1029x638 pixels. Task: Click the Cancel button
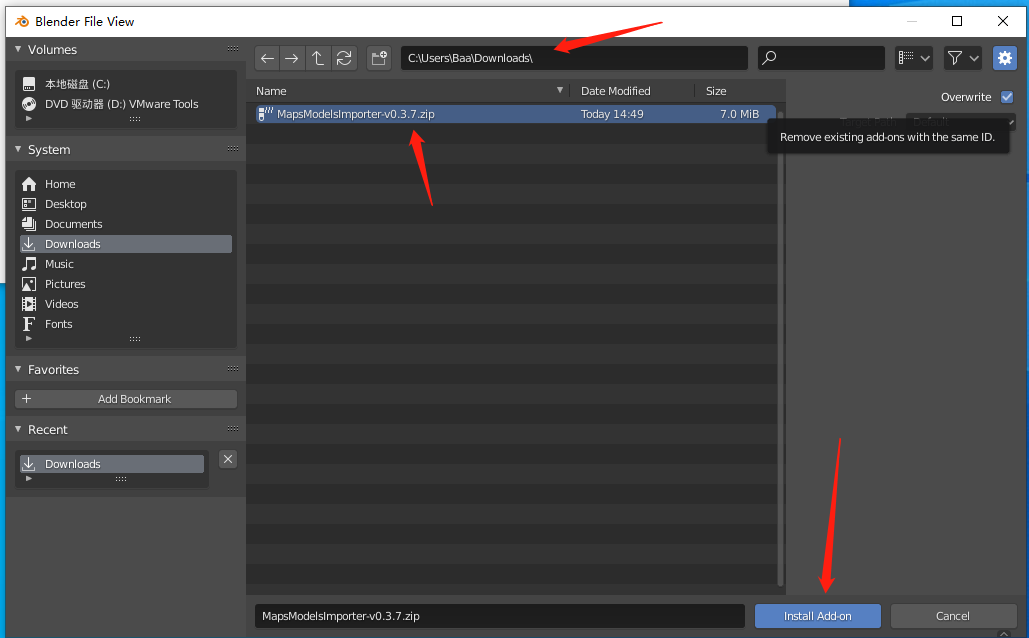coord(953,616)
